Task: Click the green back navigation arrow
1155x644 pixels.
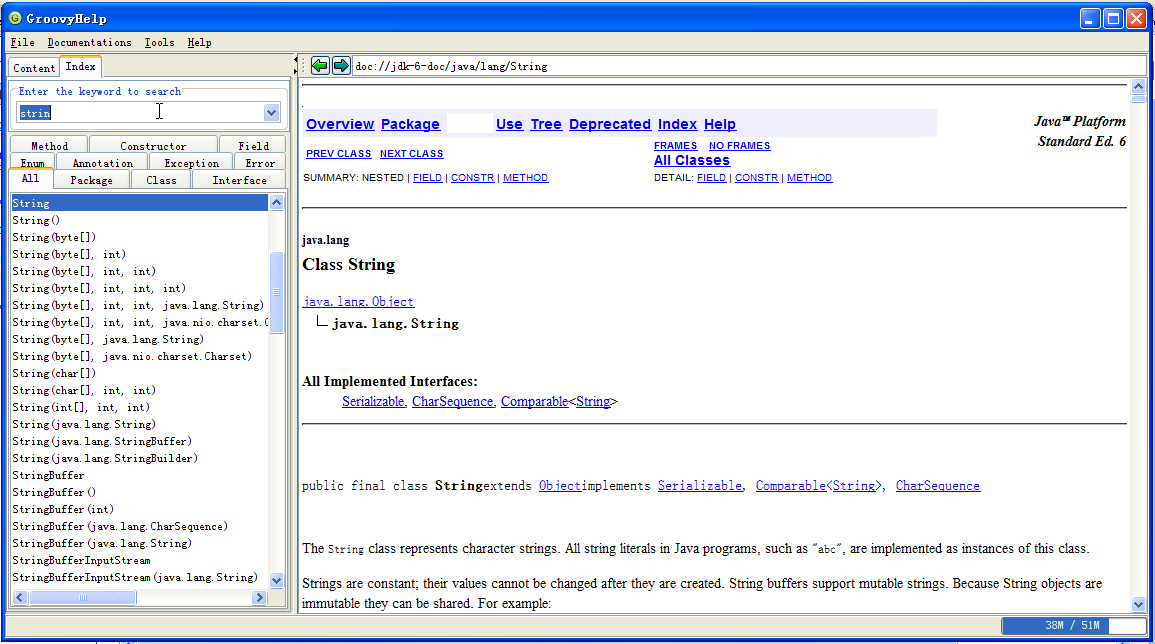Action: click(320, 66)
